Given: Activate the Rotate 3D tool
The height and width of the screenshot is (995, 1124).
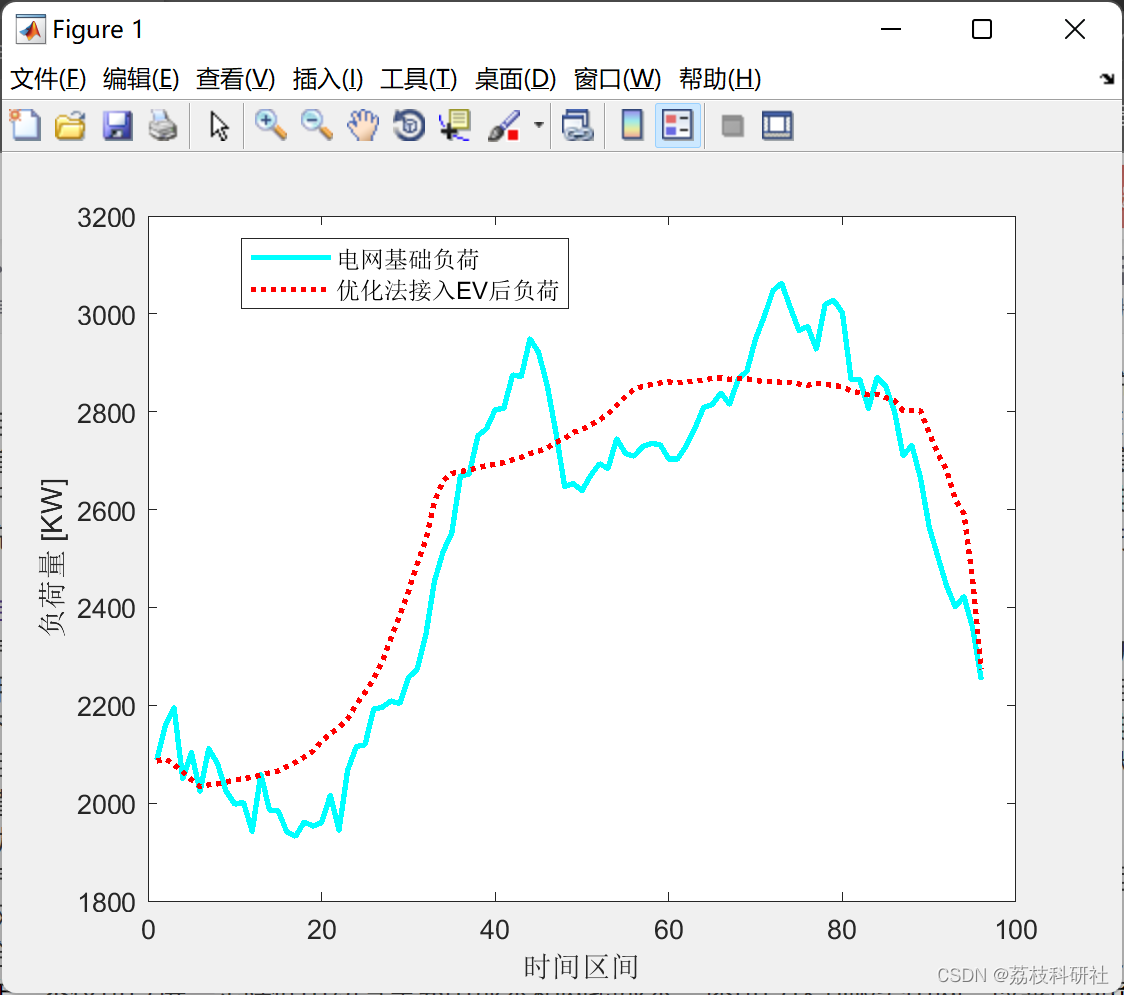Looking at the screenshot, I should tap(409, 125).
